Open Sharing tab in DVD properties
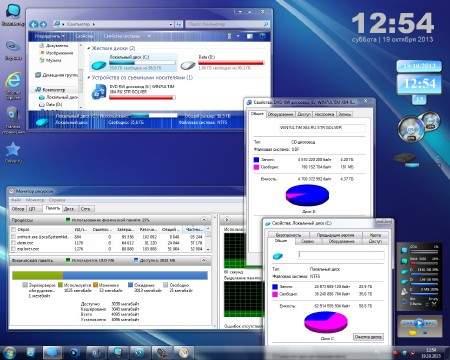The height and width of the screenshot is (360, 450). click(304, 114)
